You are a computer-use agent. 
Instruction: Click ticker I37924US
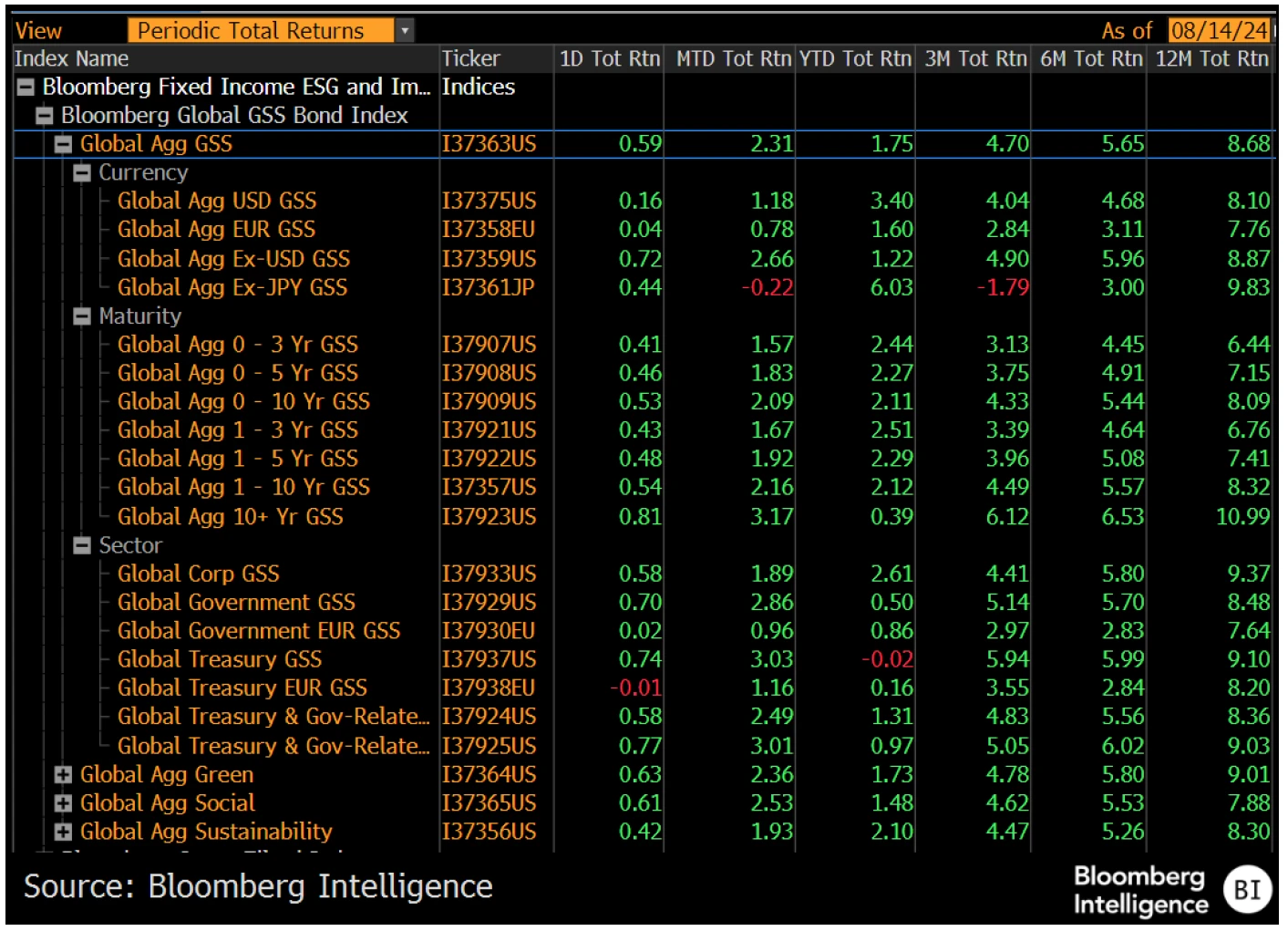tap(489, 717)
